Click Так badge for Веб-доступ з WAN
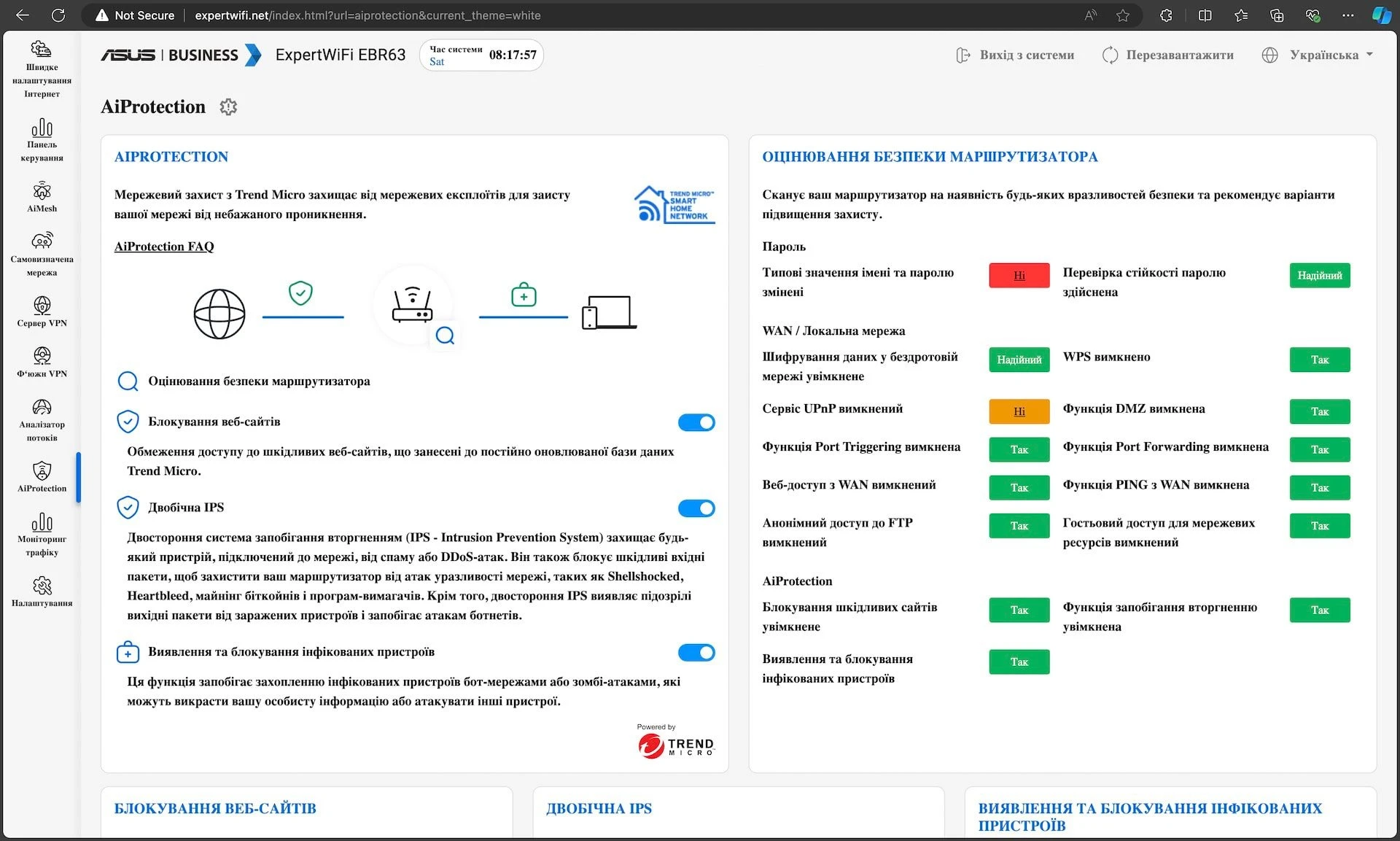Image resolution: width=1400 pixels, height=841 pixels. coord(1019,488)
